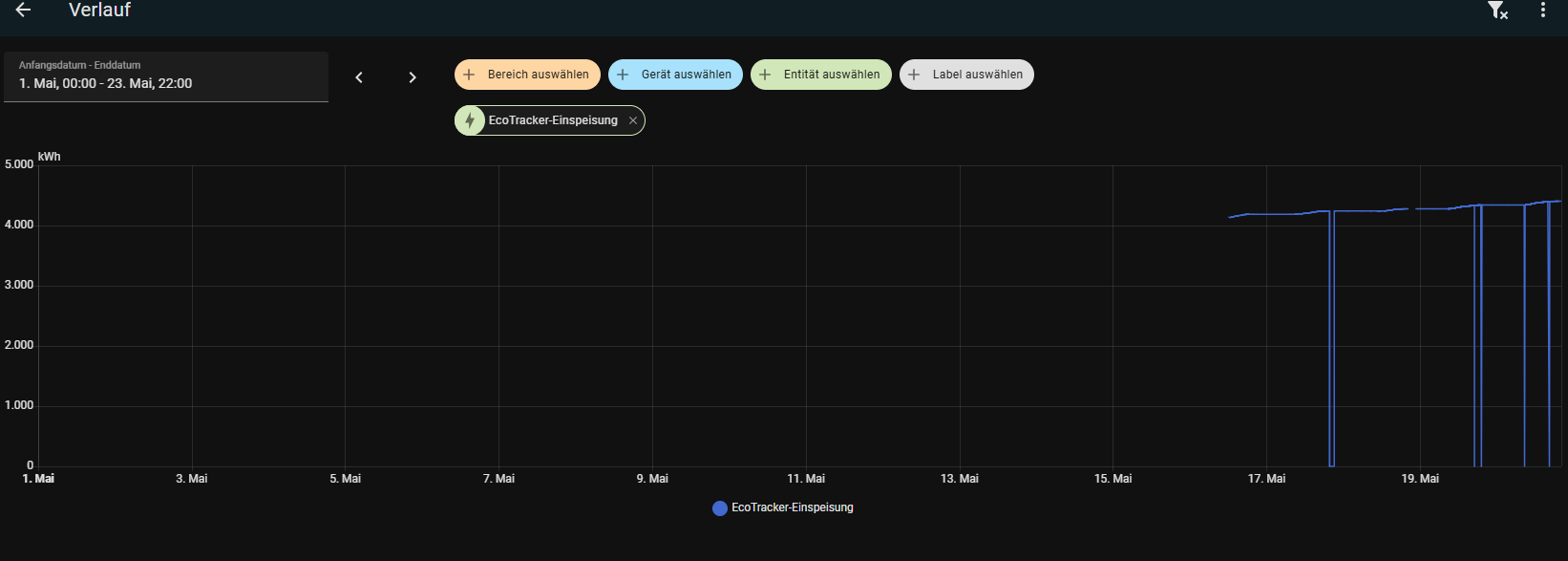Click Bereich auswählen chip
The width and height of the screenshot is (1568, 561).
tap(528, 75)
